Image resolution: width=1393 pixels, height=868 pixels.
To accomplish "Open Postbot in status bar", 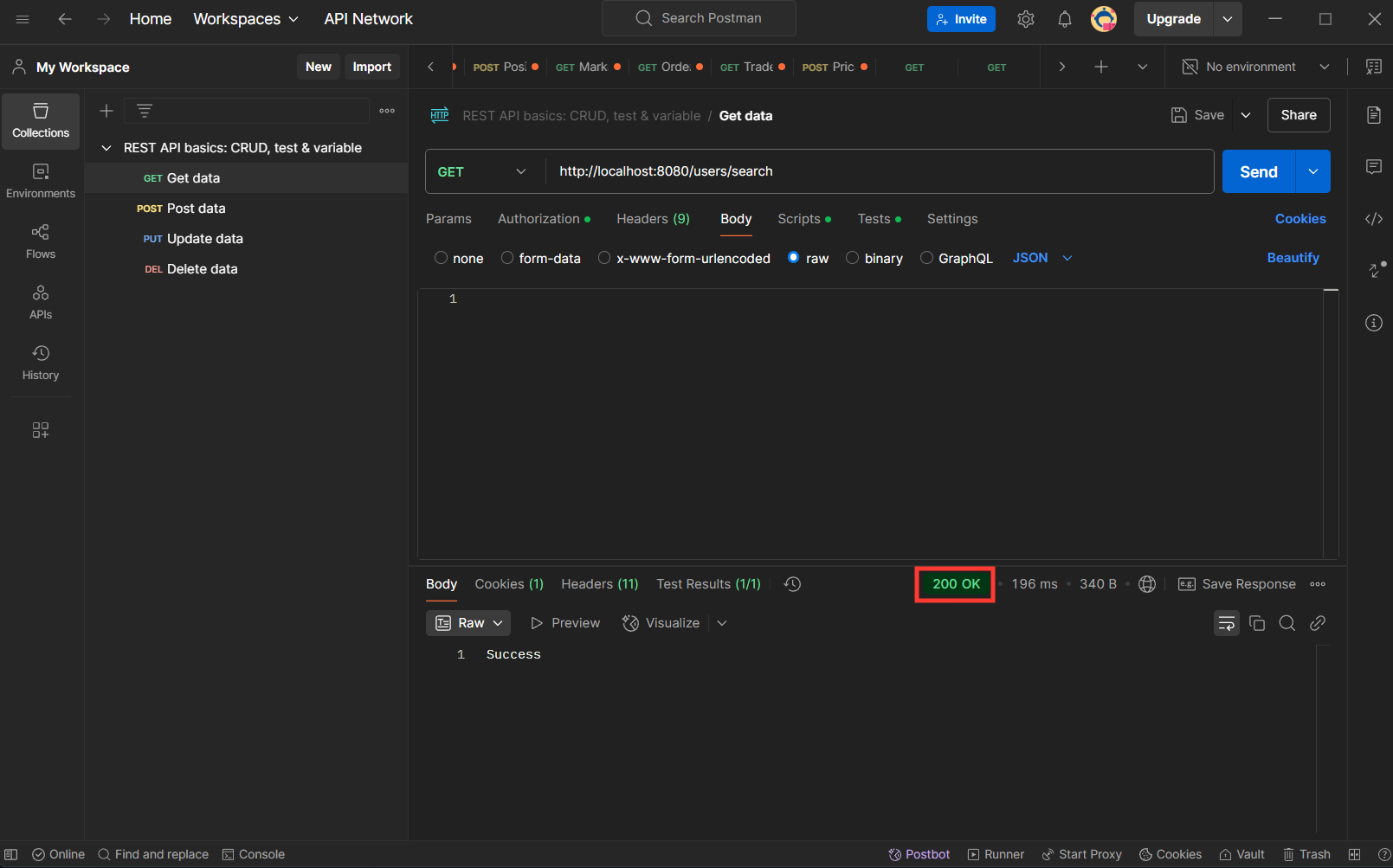I will pyautogui.click(x=919, y=854).
